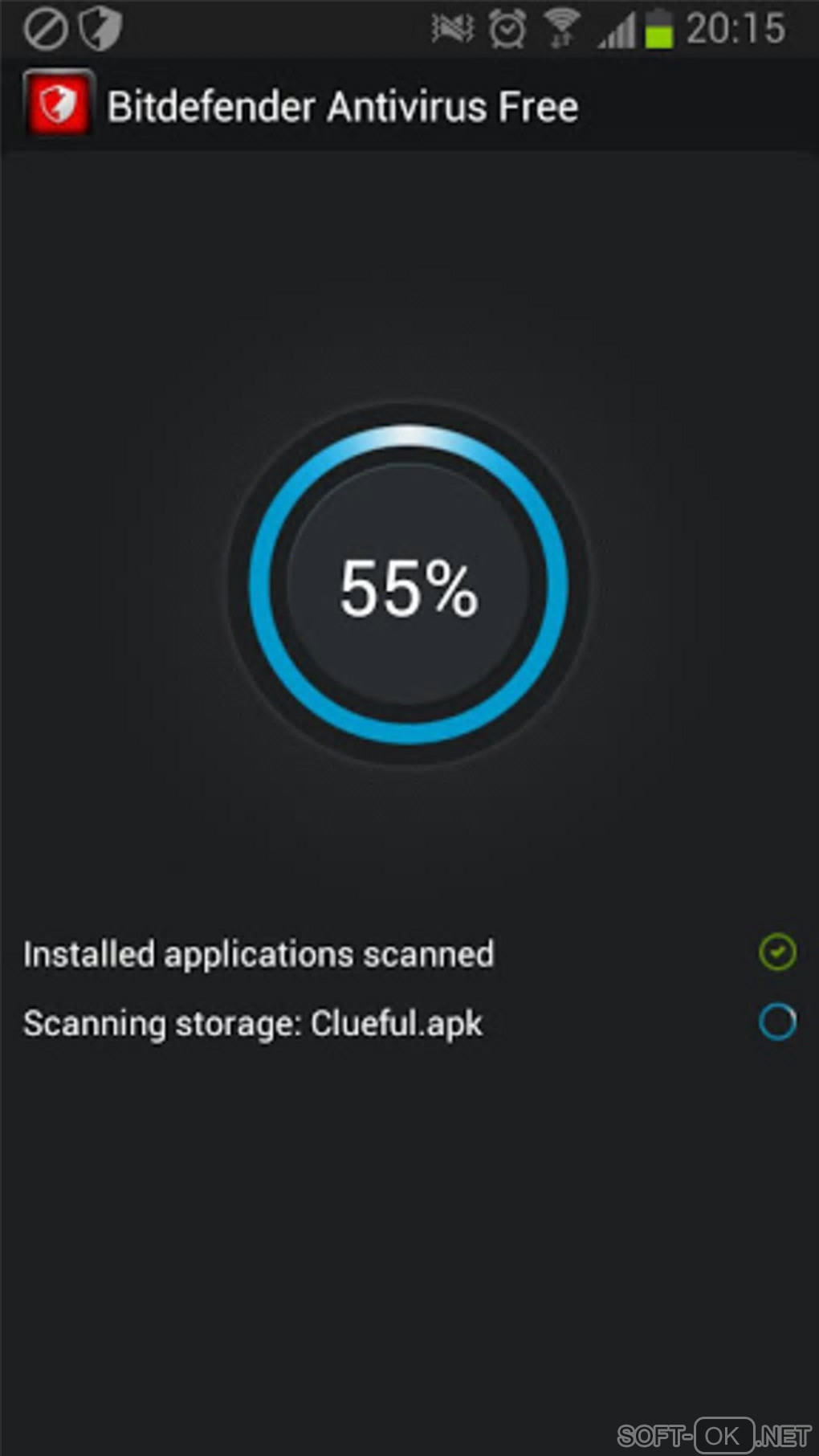Tap the blocked circle status bar icon

tap(45, 30)
